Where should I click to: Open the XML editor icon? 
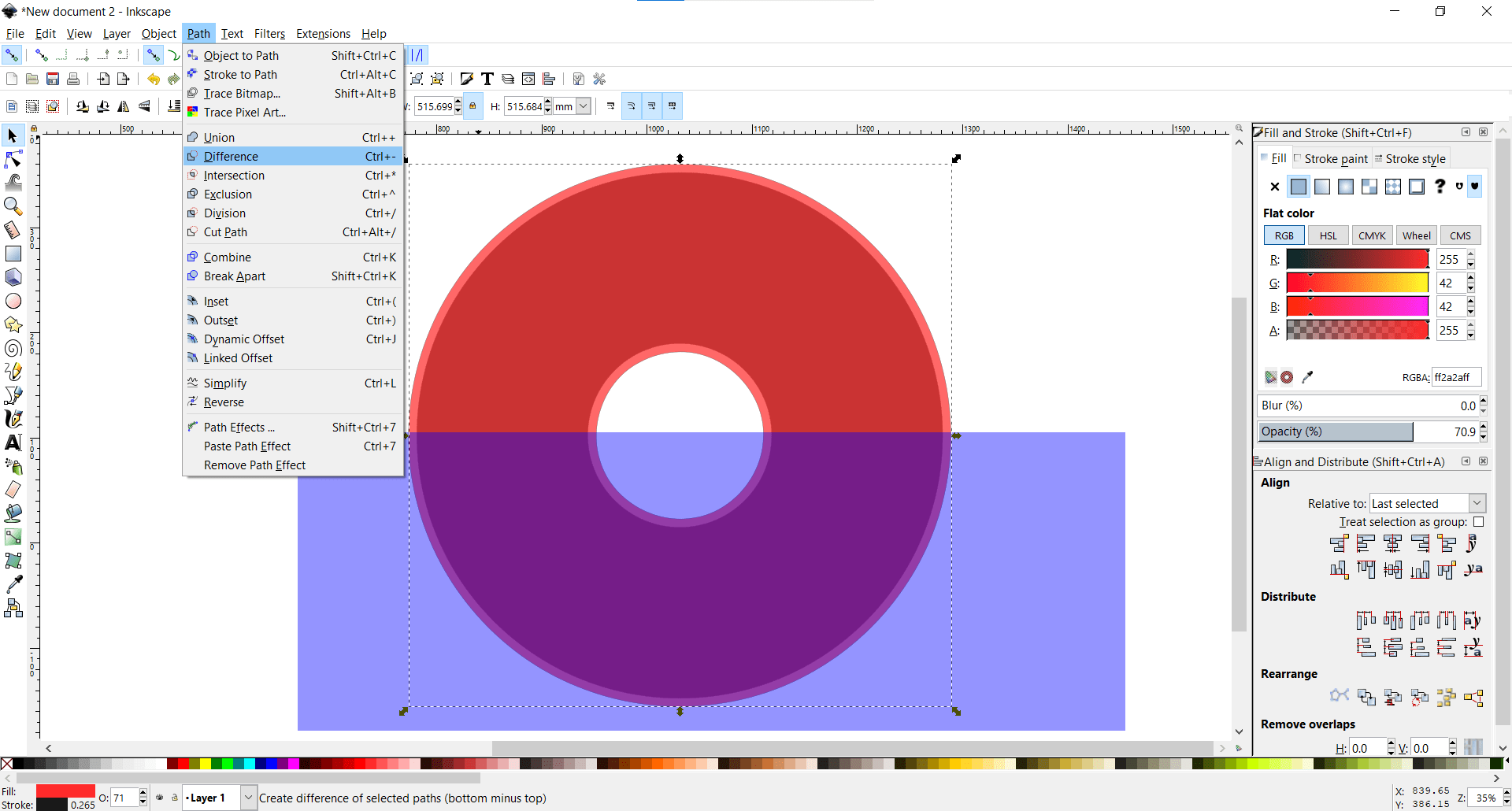tap(528, 79)
